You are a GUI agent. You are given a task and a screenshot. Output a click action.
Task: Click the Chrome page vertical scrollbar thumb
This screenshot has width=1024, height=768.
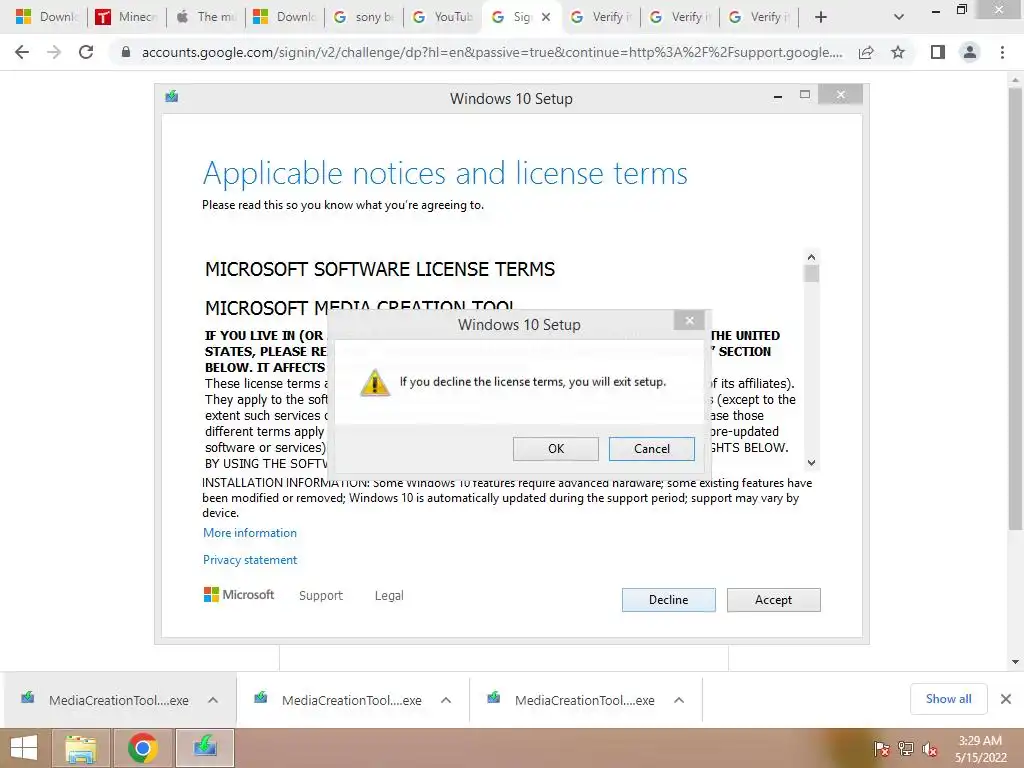coord(1016,309)
